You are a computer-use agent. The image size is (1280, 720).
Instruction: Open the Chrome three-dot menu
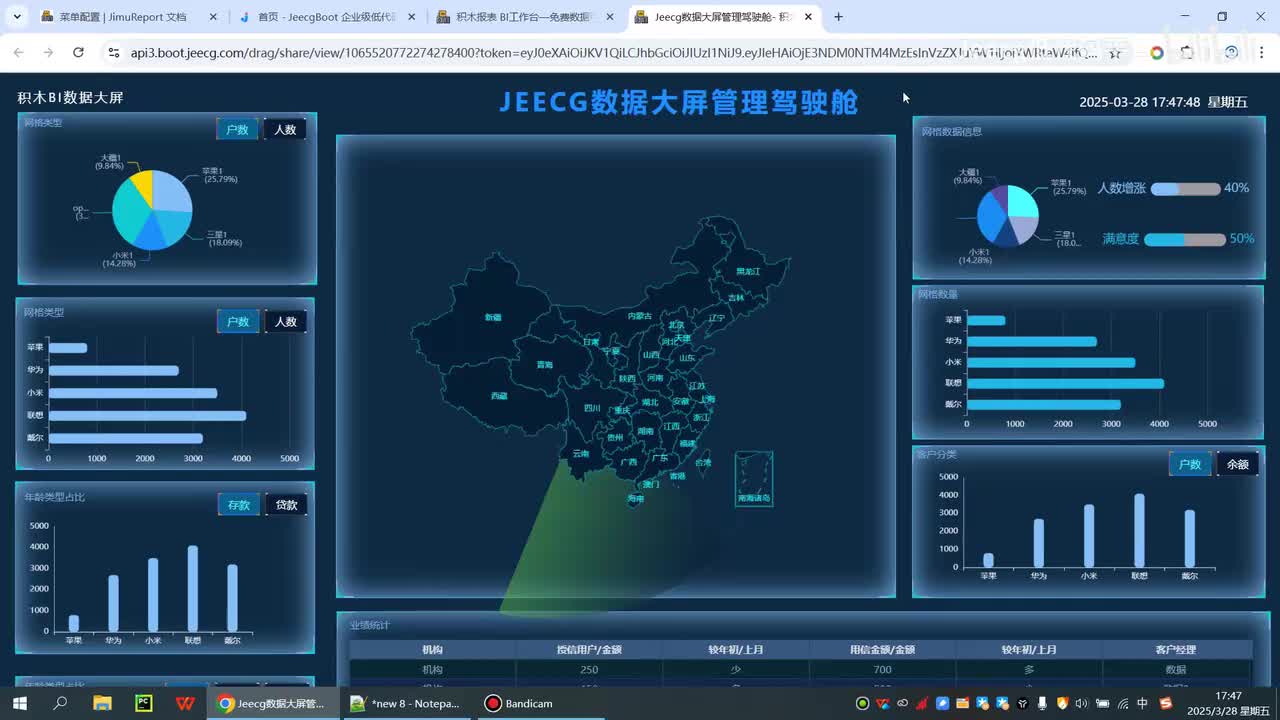(1260, 52)
